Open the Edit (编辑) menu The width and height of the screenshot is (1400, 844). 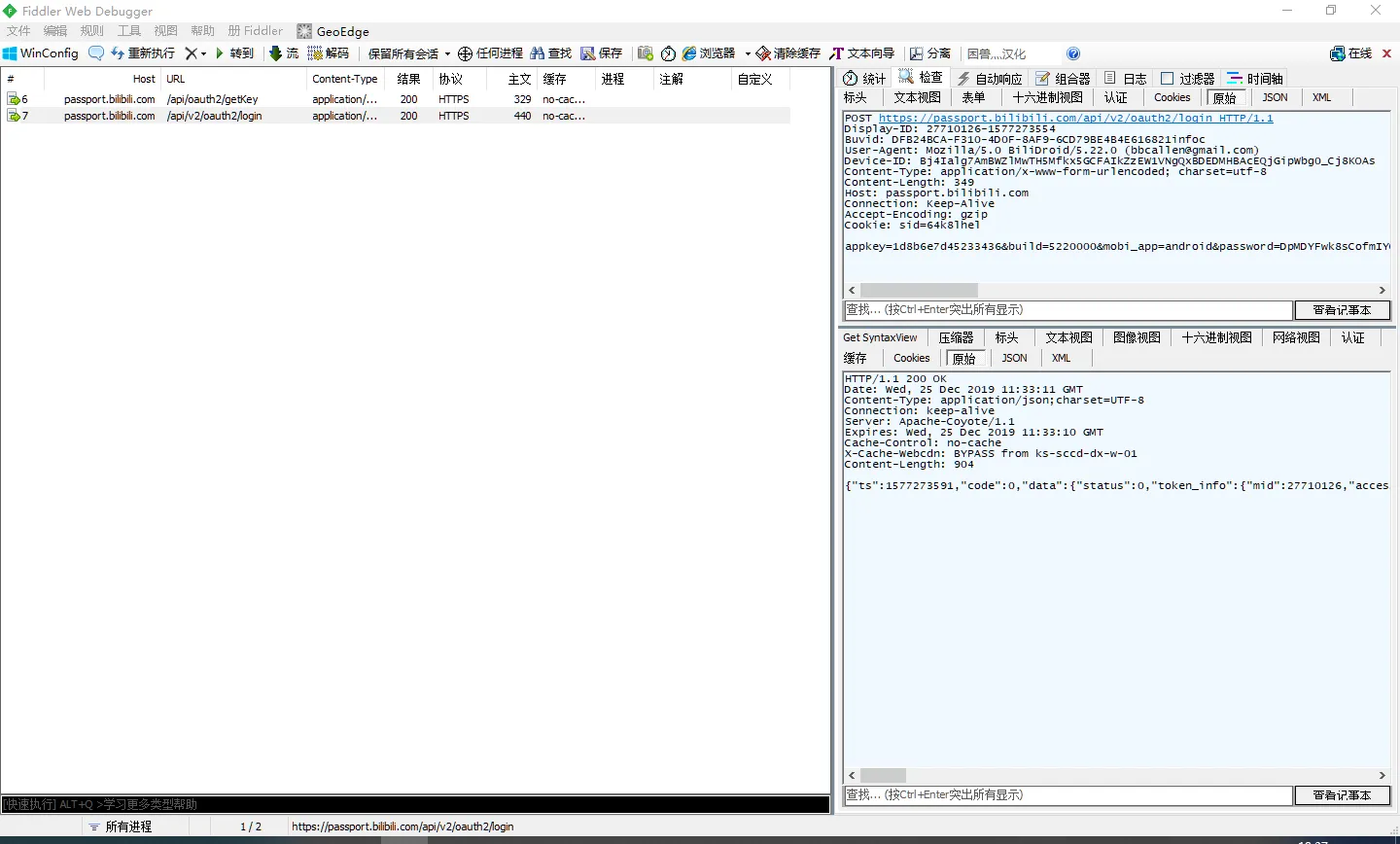pos(55,31)
